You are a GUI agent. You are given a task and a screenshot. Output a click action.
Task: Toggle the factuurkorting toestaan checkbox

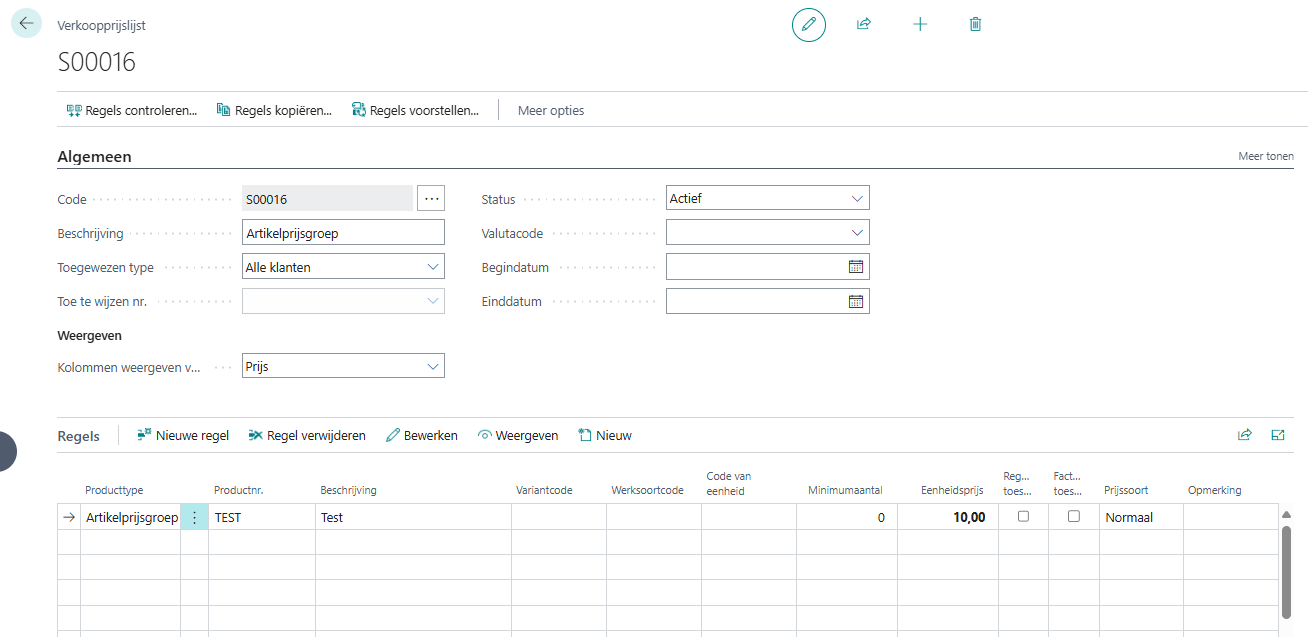[x=1074, y=517]
